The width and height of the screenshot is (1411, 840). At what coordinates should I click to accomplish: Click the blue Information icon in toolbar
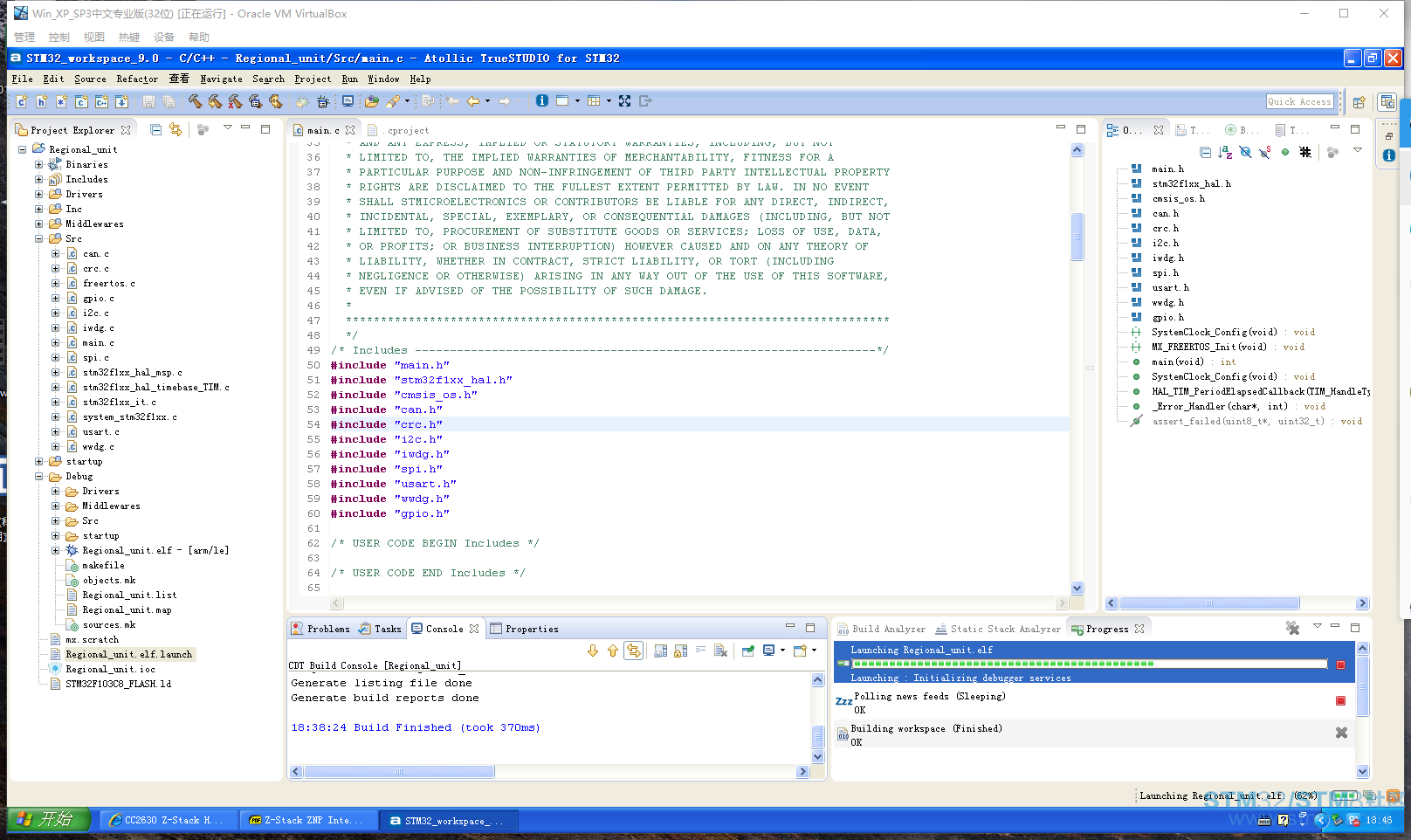pos(542,100)
